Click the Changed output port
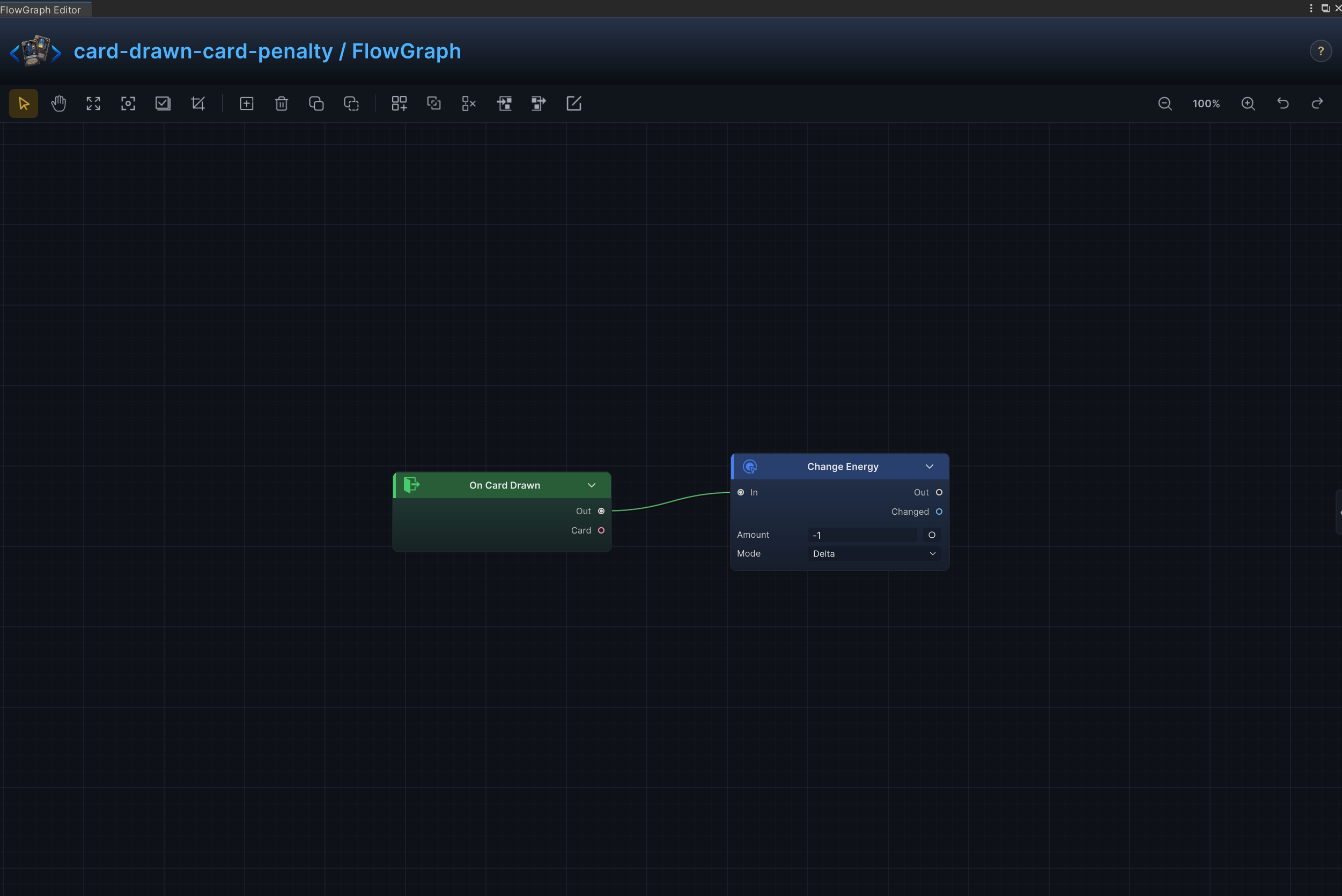This screenshot has width=1342, height=896. point(939,512)
